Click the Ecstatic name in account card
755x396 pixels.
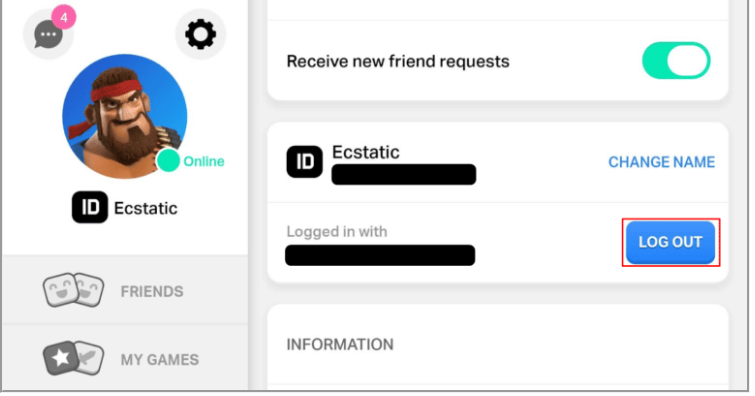tap(365, 152)
